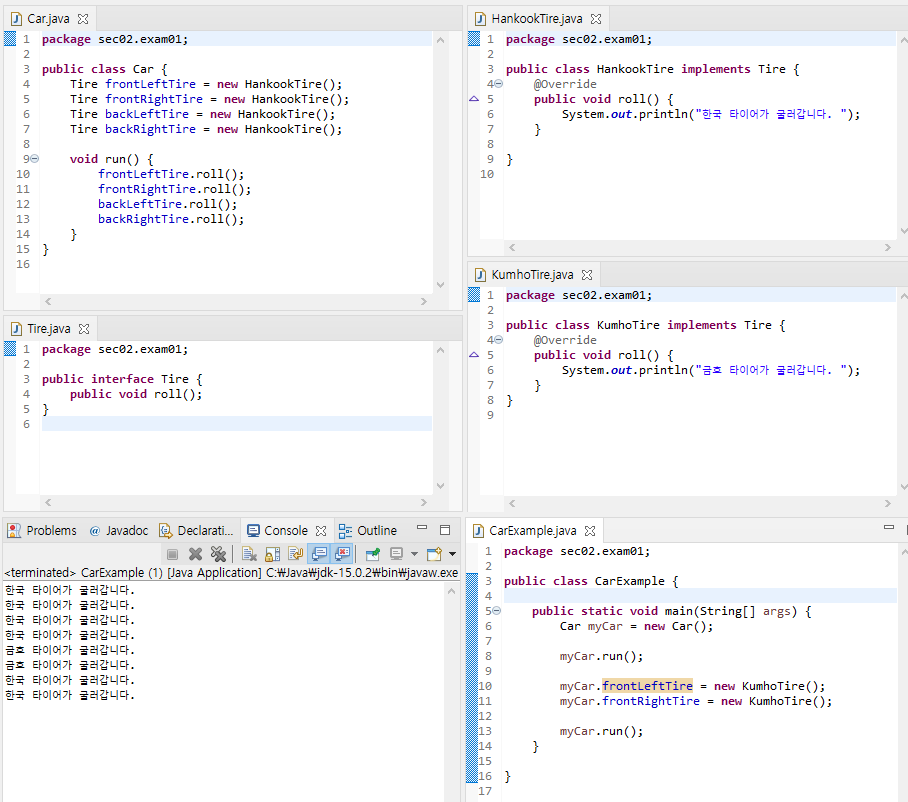Click Display Selected Console icon
908x802 pixels.
click(x=396, y=554)
